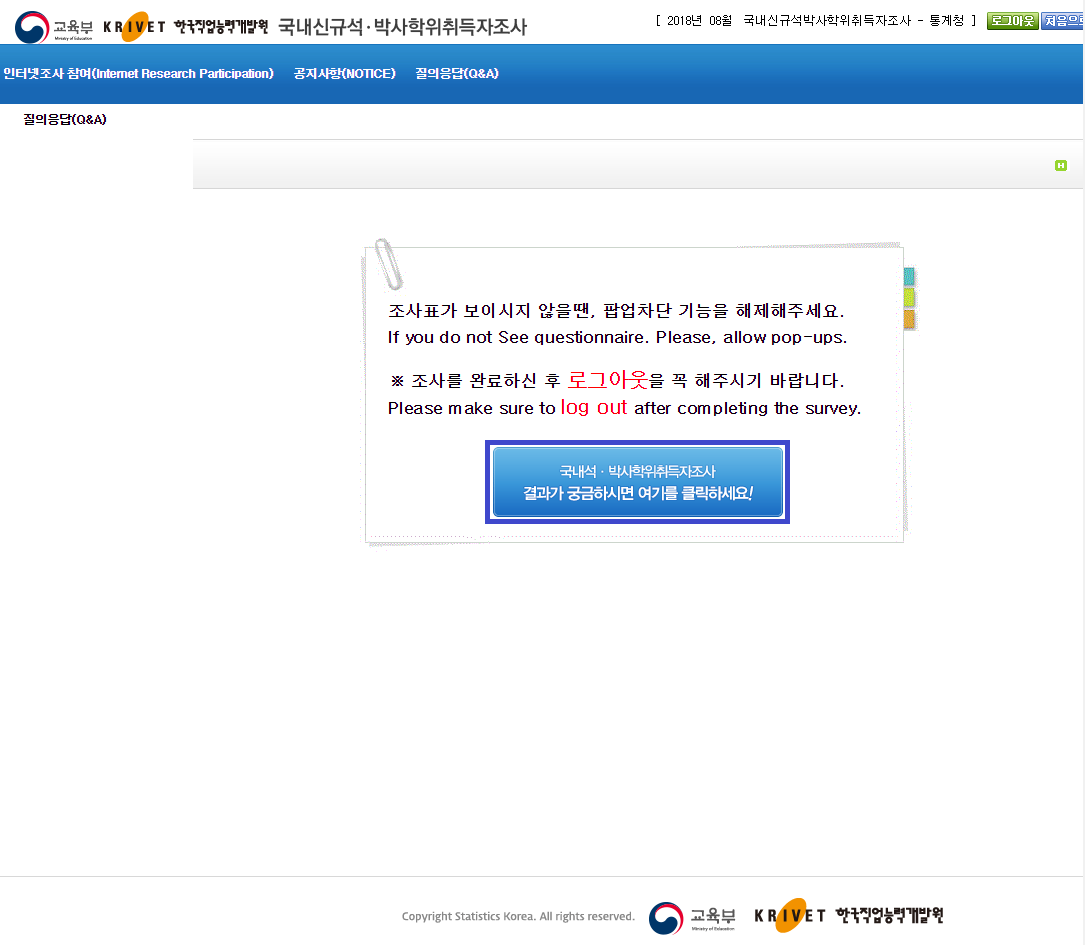Screen dimensions: 1085x945
Task: Open Internet Research Participation menu
Action: [x=138, y=74]
